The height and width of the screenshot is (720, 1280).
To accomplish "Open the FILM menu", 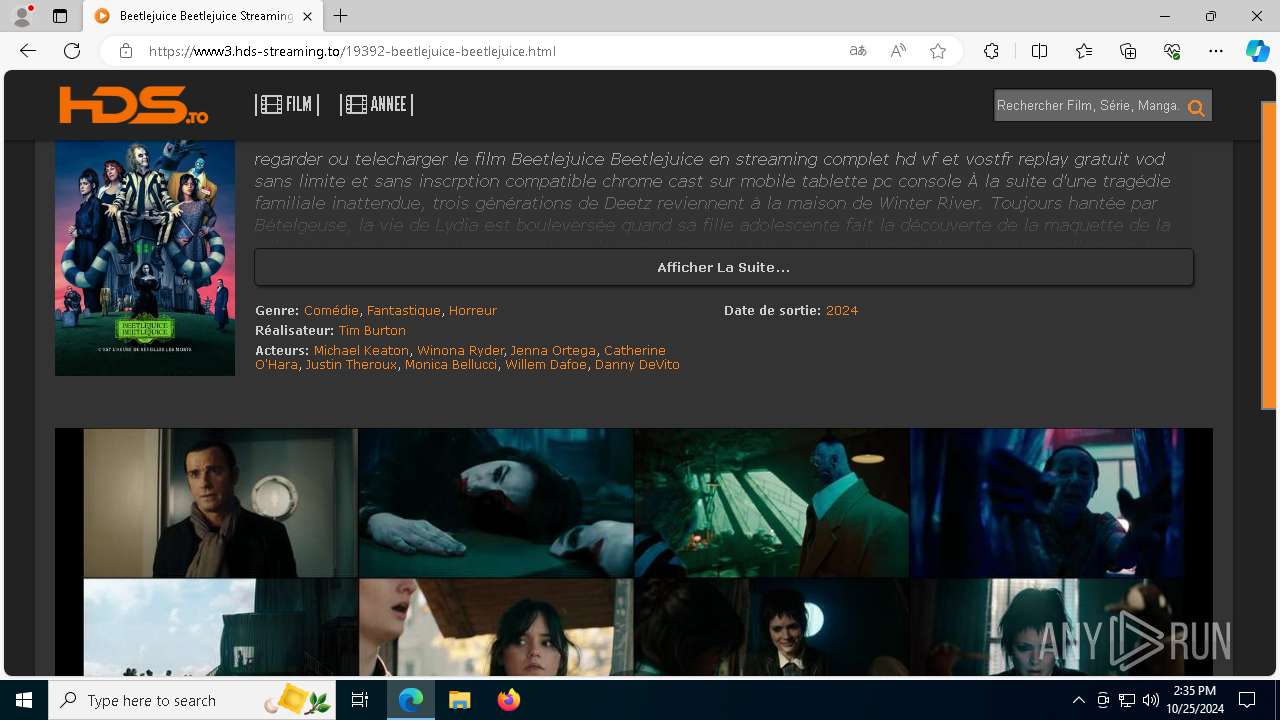I will point(287,105).
